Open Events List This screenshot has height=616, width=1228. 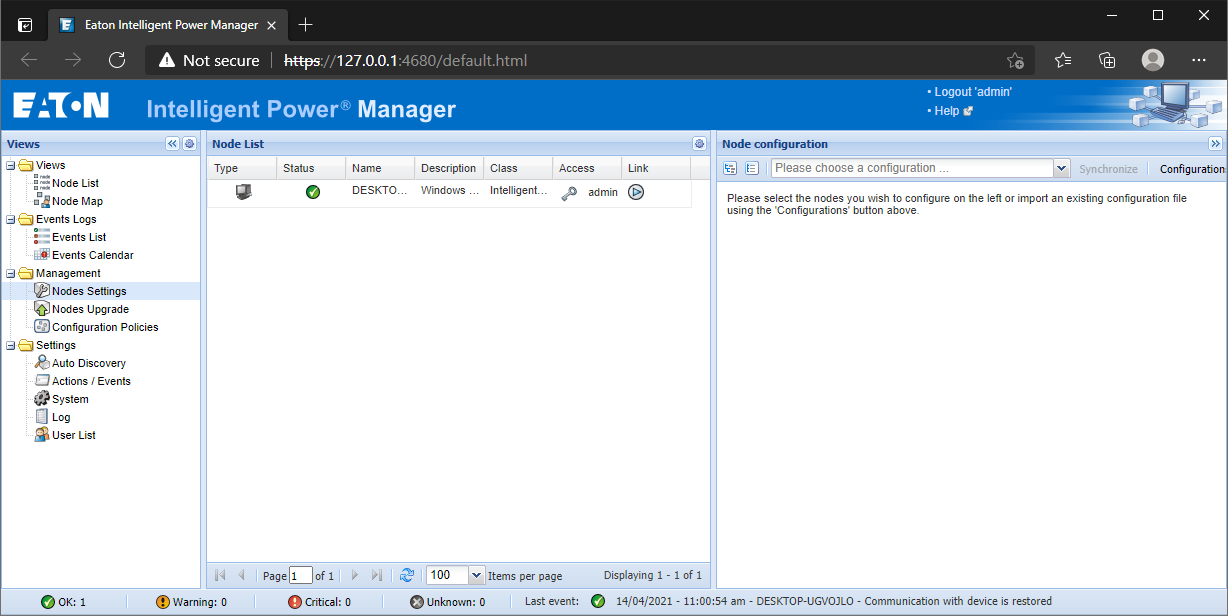tap(79, 237)
